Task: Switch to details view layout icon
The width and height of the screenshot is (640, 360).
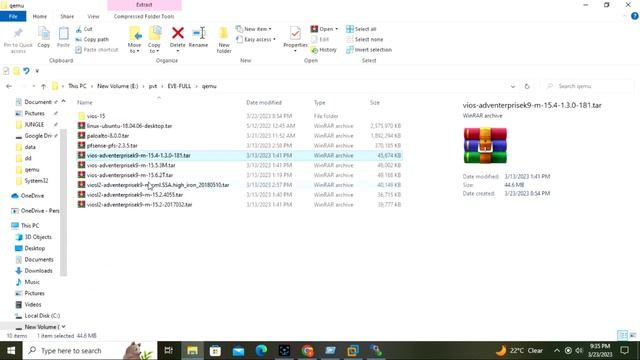Action: [x=622, y=336]
